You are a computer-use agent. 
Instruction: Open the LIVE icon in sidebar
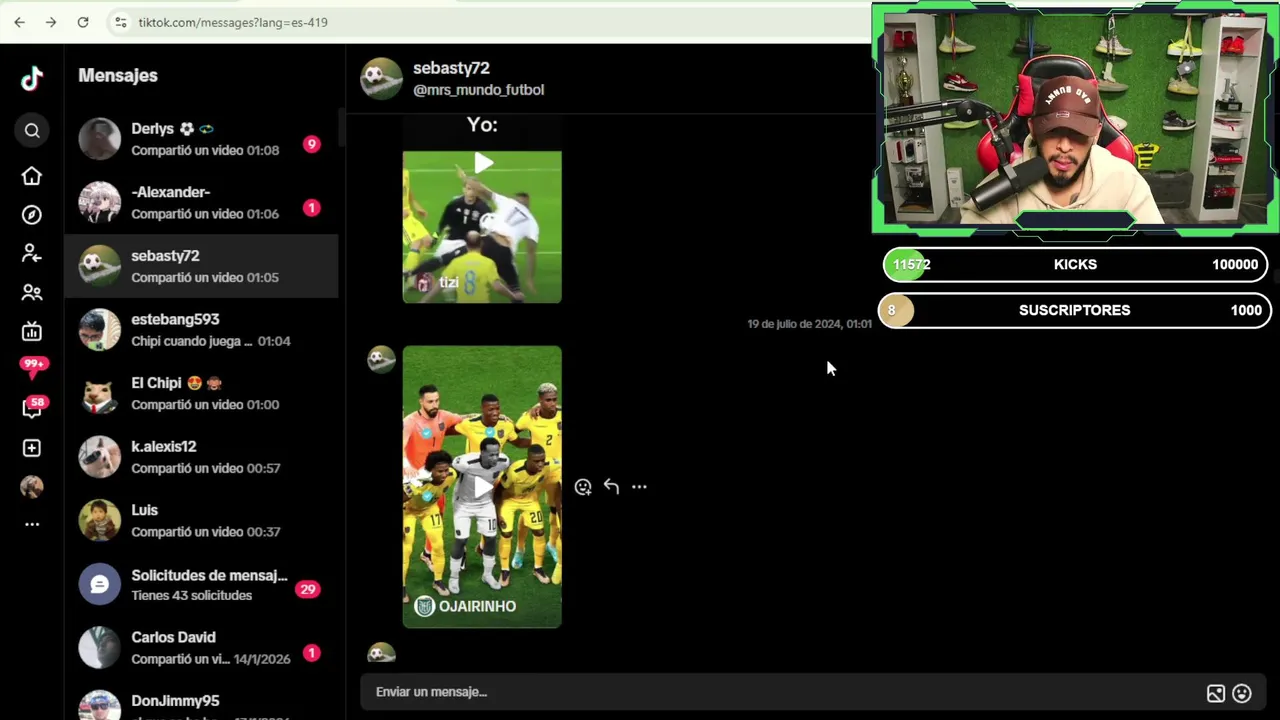tap(32, 332)
